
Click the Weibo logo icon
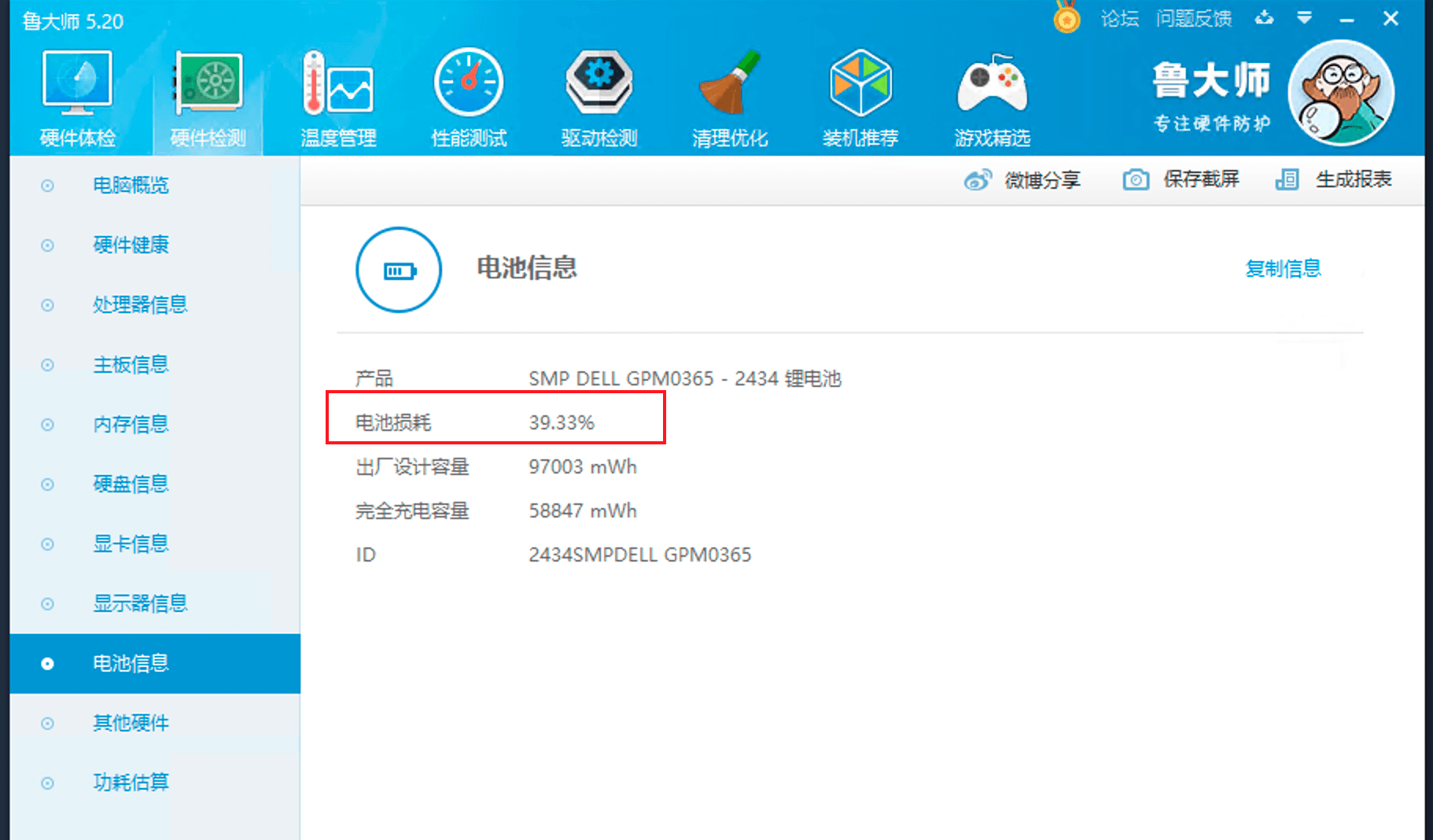(978, 180)
